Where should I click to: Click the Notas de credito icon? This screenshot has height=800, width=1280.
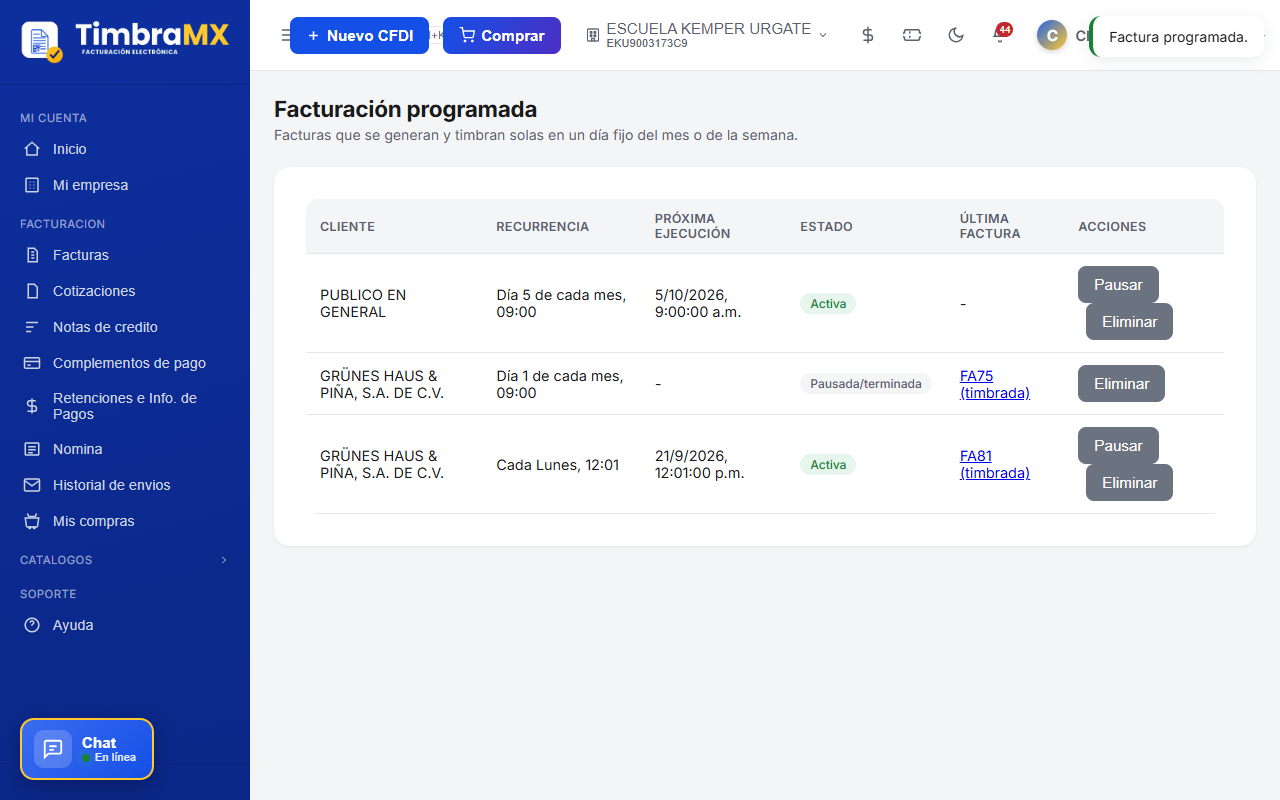(32, 327)
